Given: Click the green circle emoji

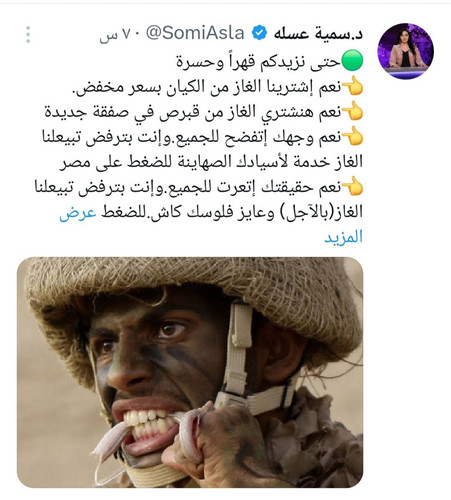Looking at the screenshot, I should coord(352,60).
